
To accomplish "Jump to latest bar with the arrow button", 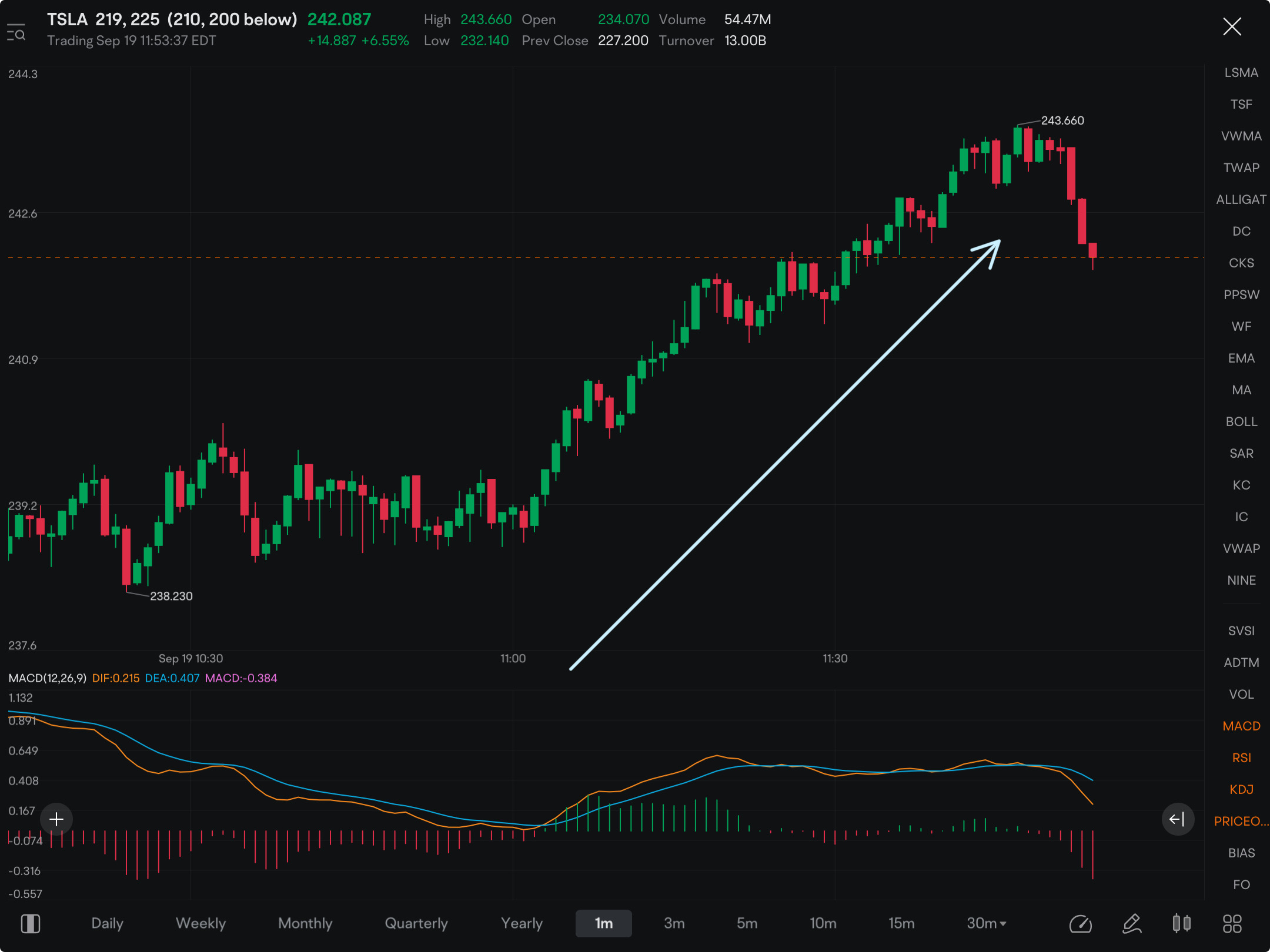I will coord(1178,819).
